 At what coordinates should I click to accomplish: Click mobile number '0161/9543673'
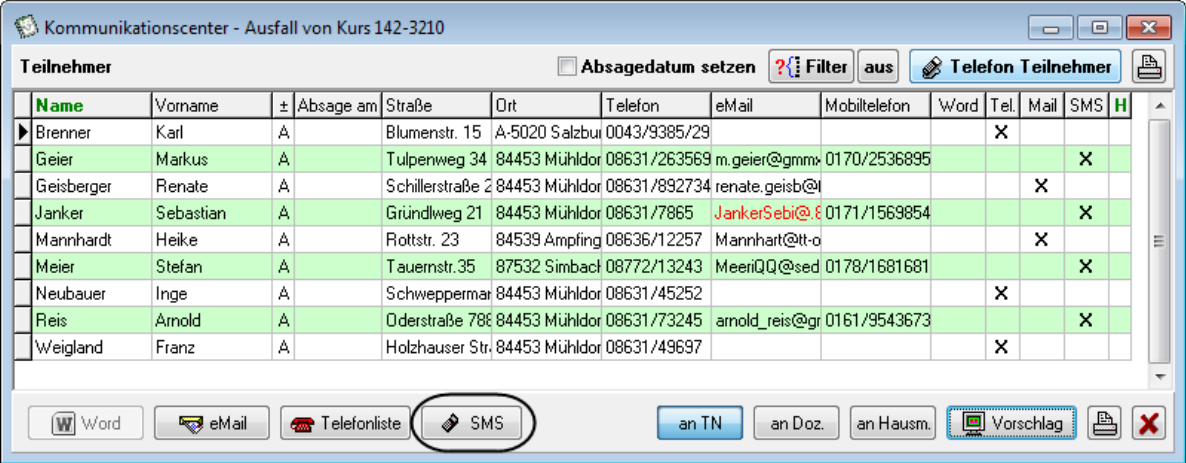coord(876,320)
